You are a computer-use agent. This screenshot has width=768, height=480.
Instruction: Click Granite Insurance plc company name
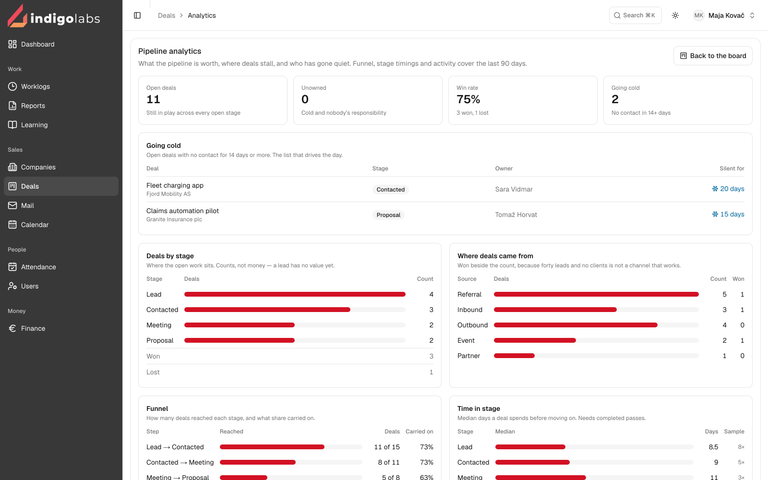pos(174,219)
